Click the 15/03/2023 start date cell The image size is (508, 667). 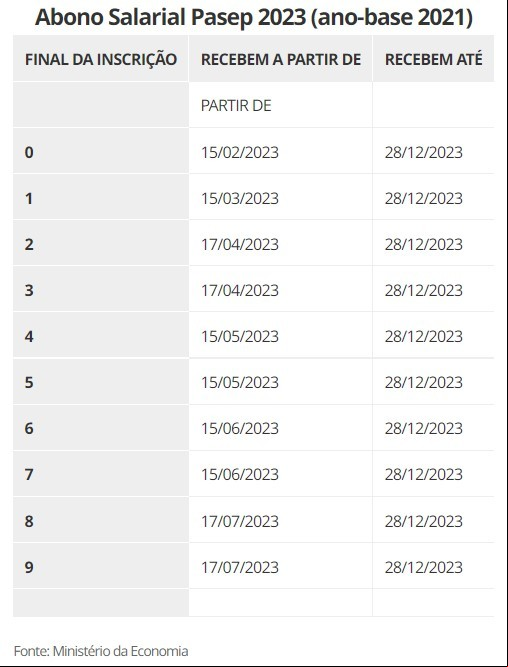coord(281,198)
